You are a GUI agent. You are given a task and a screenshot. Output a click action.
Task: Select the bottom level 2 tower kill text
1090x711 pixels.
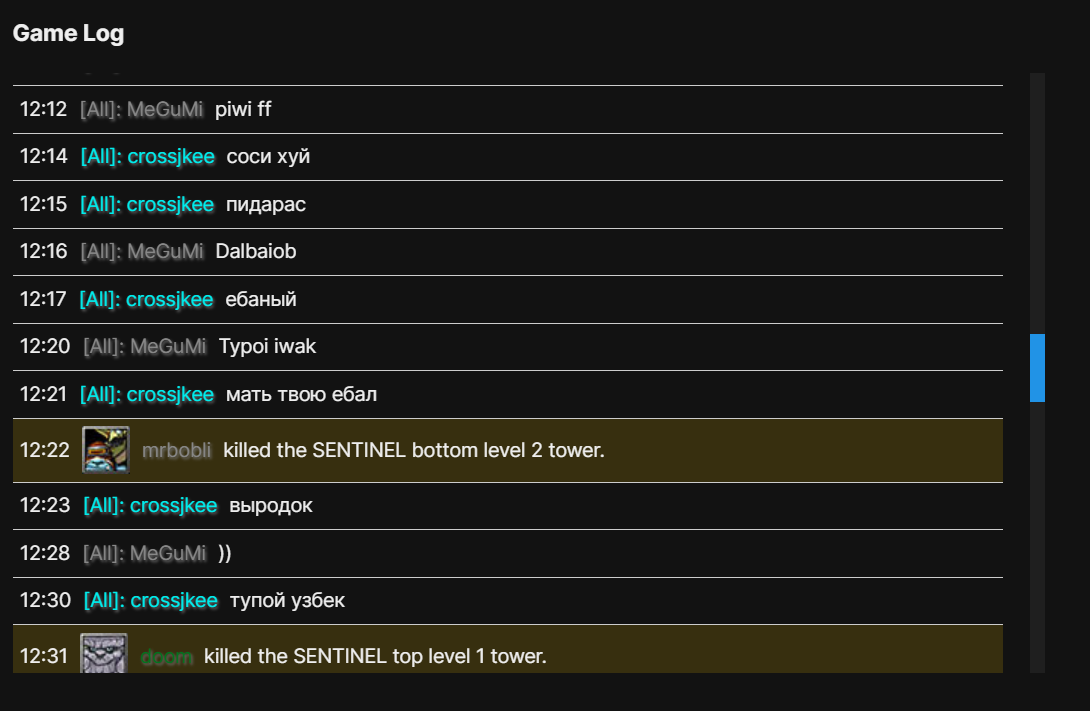[x=414, y=451]
